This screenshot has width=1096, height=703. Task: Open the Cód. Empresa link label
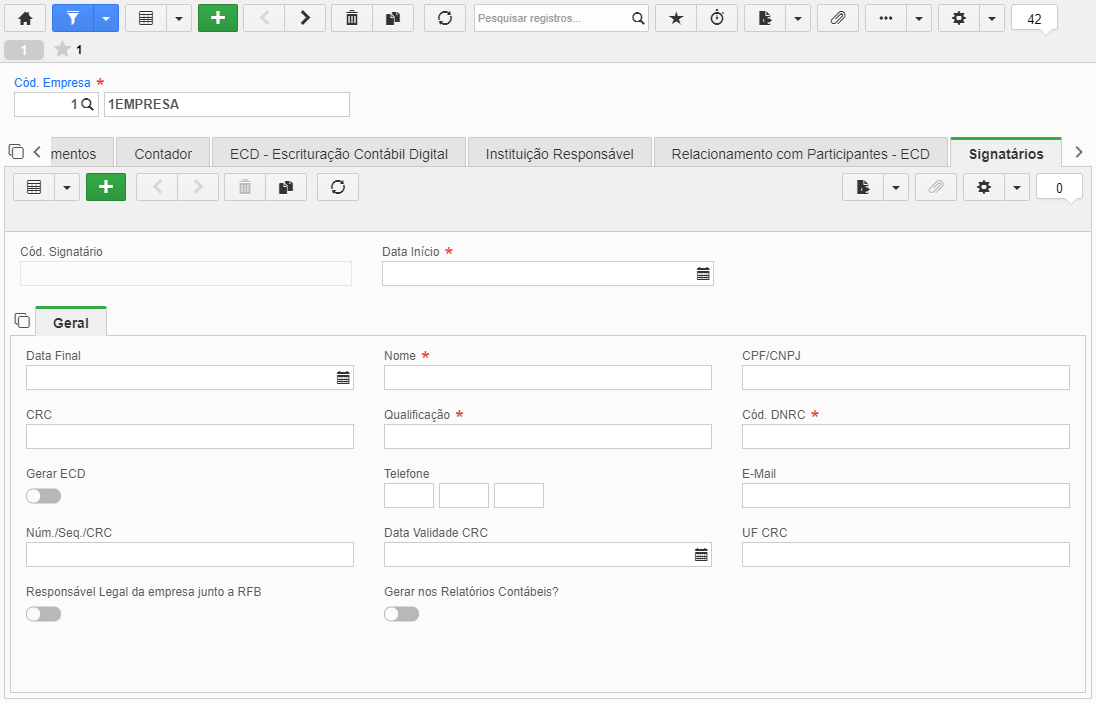tap(52, 82)
